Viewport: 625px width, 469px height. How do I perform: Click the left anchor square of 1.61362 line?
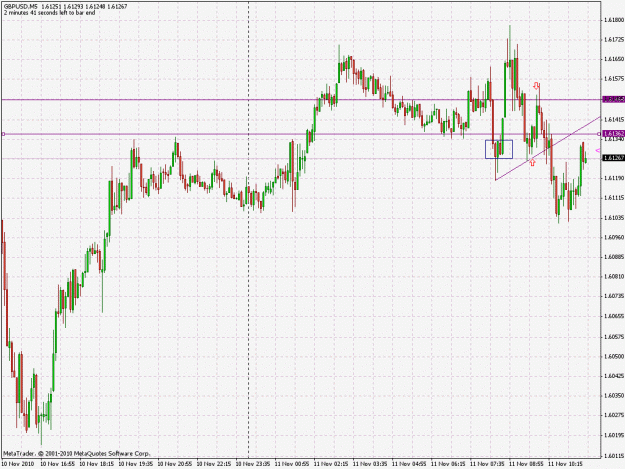(3, 134)
